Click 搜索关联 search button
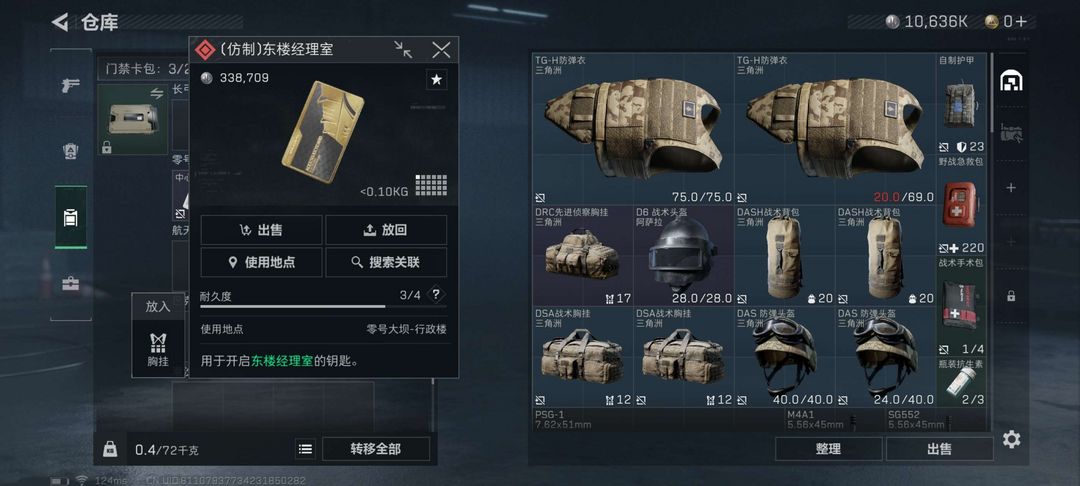The width and height of the screenshot is (1080, 486). coord(386,262)
